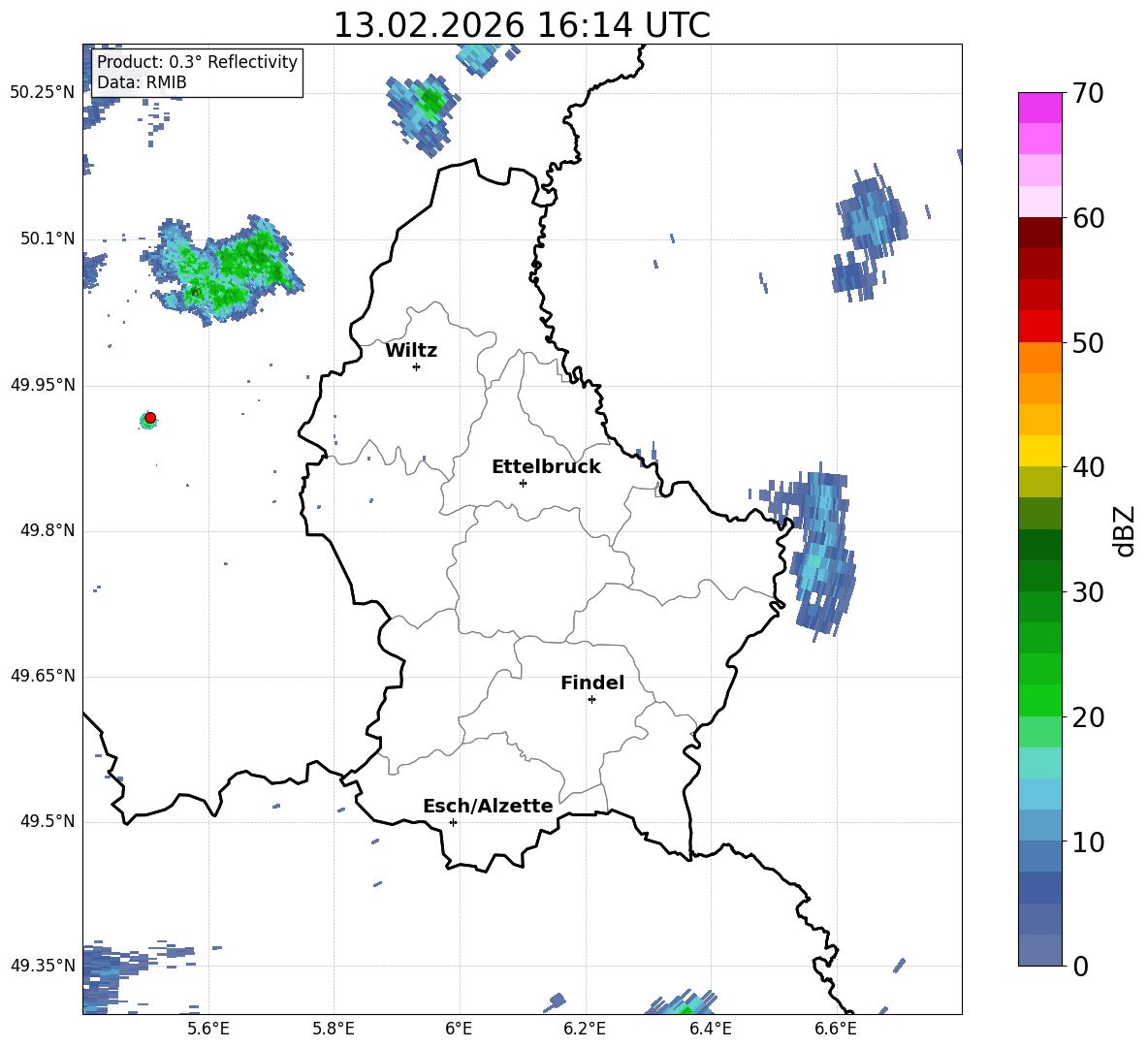Click the cross marker below Ettelbruck

(523, 483)
